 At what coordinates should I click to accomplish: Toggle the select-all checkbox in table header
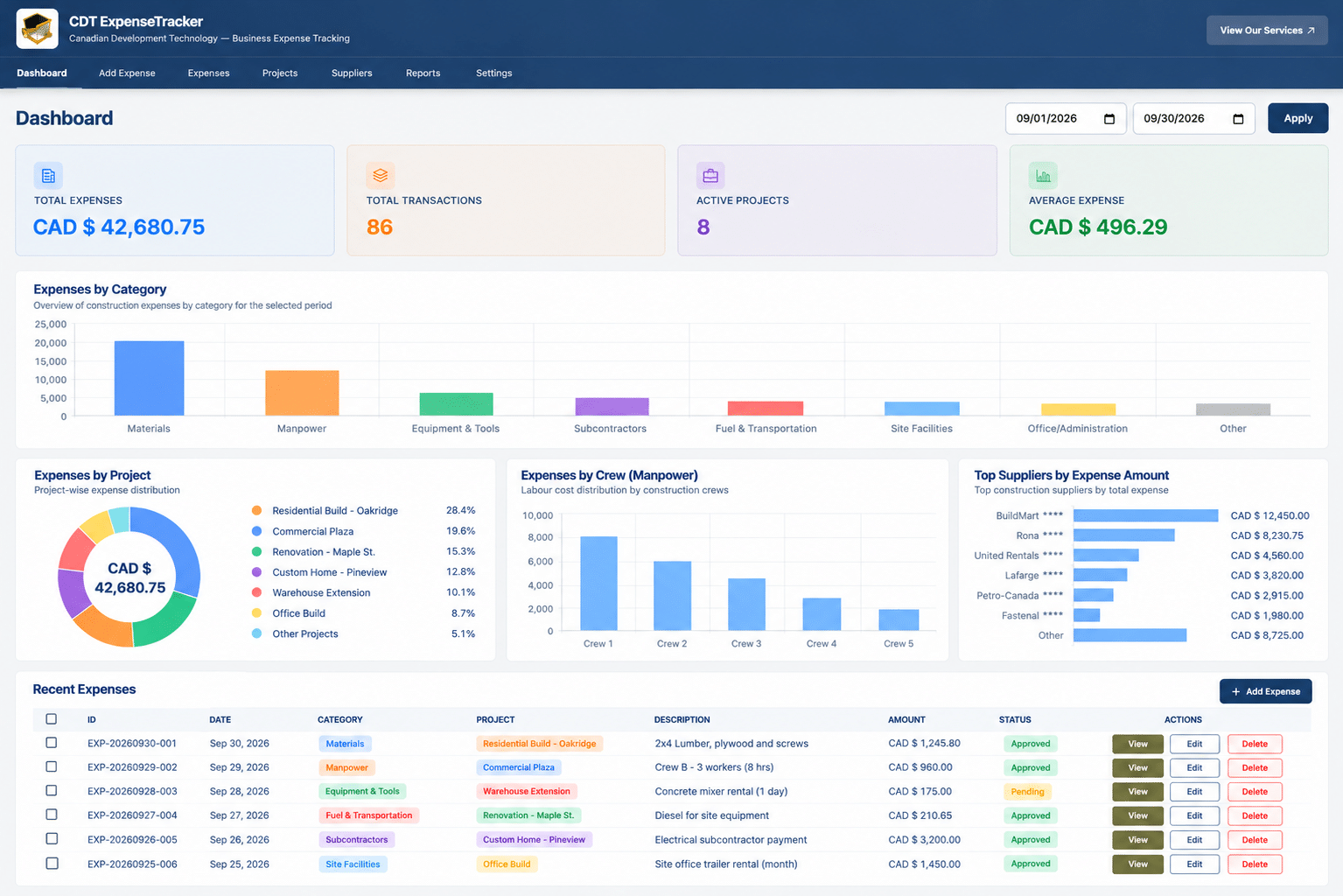(x=51, y=719)
